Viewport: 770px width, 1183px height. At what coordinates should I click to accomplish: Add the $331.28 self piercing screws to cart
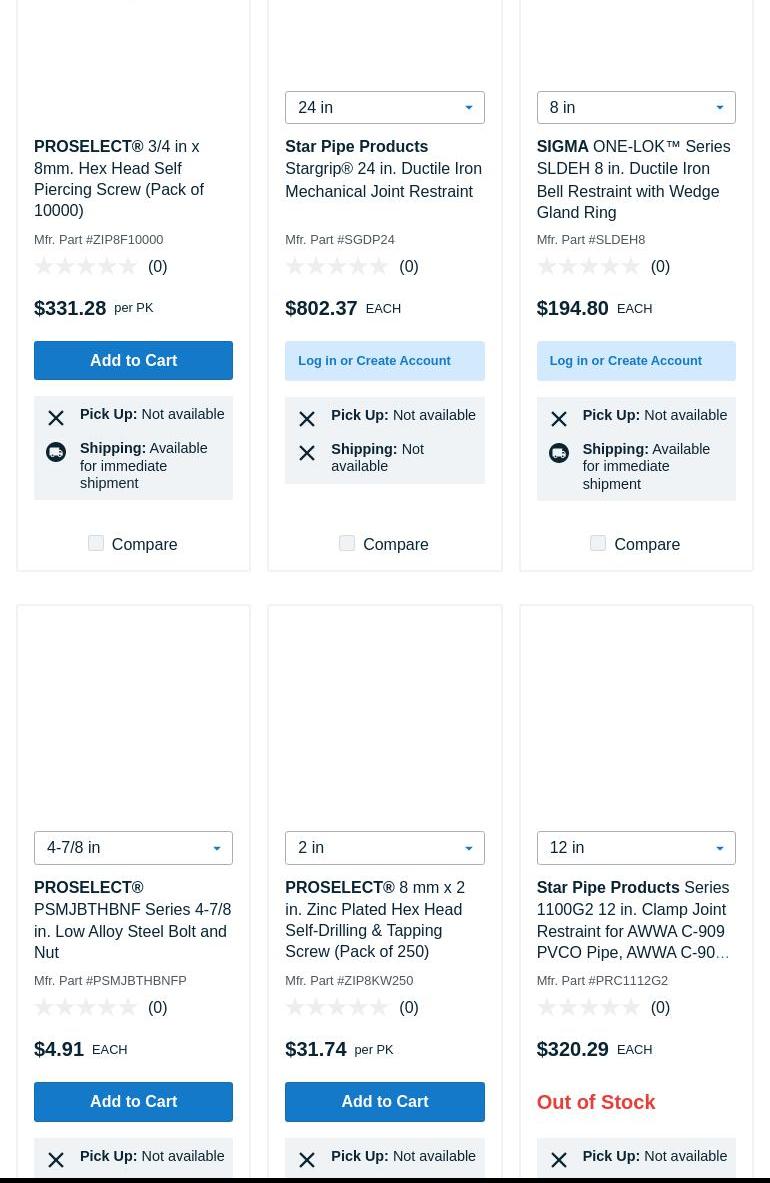133,360
